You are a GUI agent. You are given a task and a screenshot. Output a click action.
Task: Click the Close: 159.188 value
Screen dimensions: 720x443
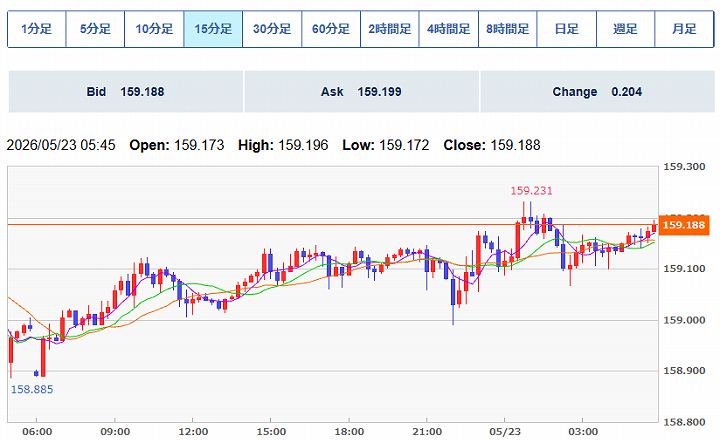tap(492, 145)
